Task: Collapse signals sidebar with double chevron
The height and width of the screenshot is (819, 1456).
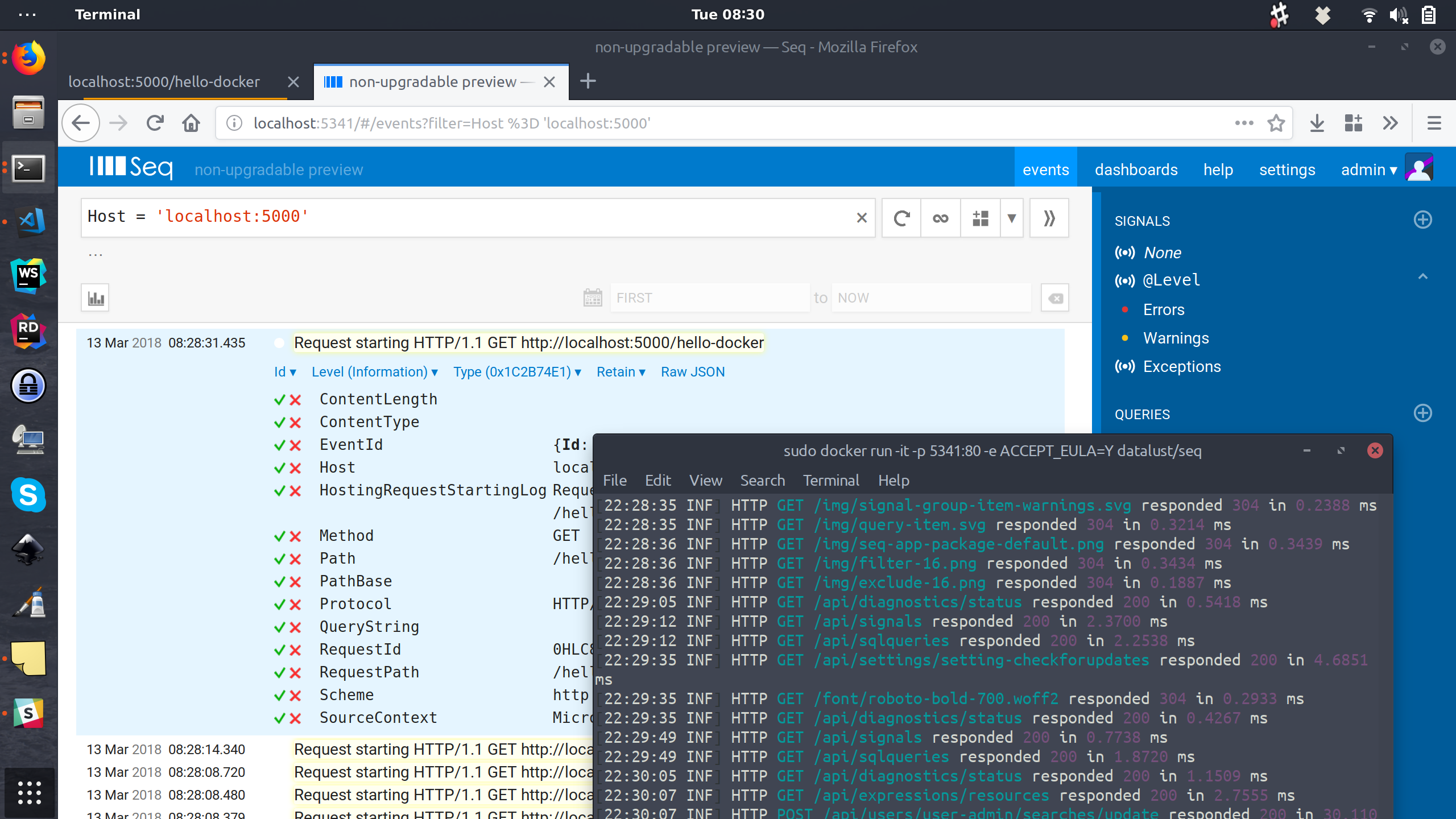Action: [x=1049, y=218]
